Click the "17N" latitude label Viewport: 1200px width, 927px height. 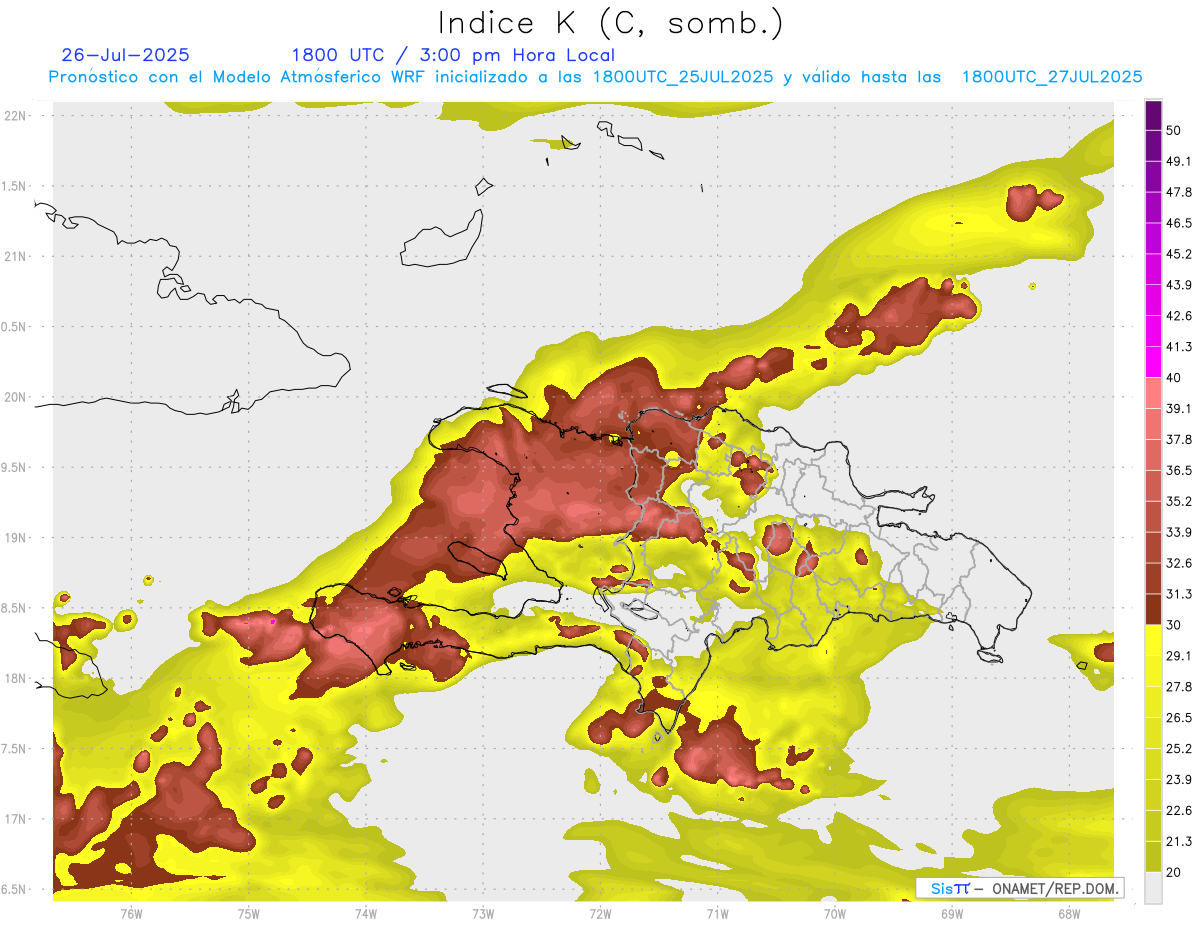pos(17,819)
